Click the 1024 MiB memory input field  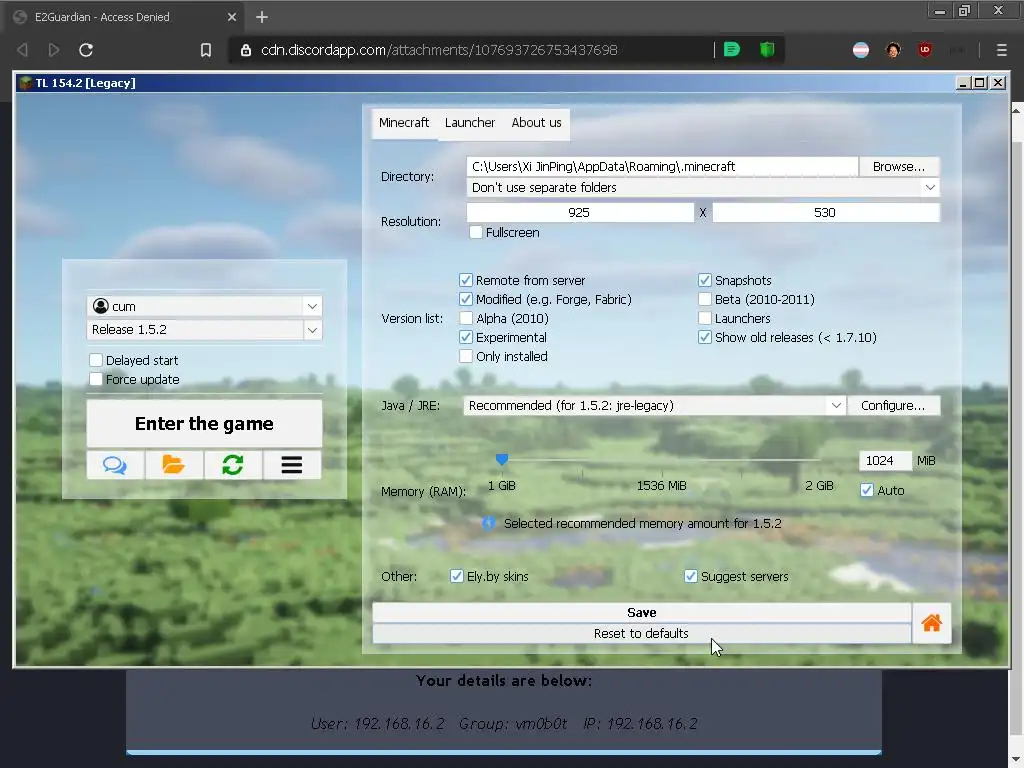tap(885, 460)
